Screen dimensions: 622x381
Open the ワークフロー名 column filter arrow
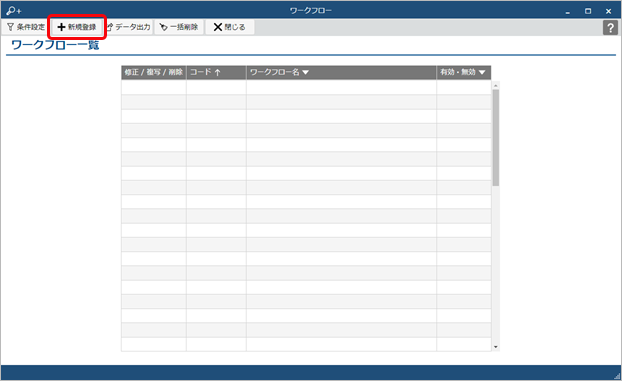pos(305,72)
